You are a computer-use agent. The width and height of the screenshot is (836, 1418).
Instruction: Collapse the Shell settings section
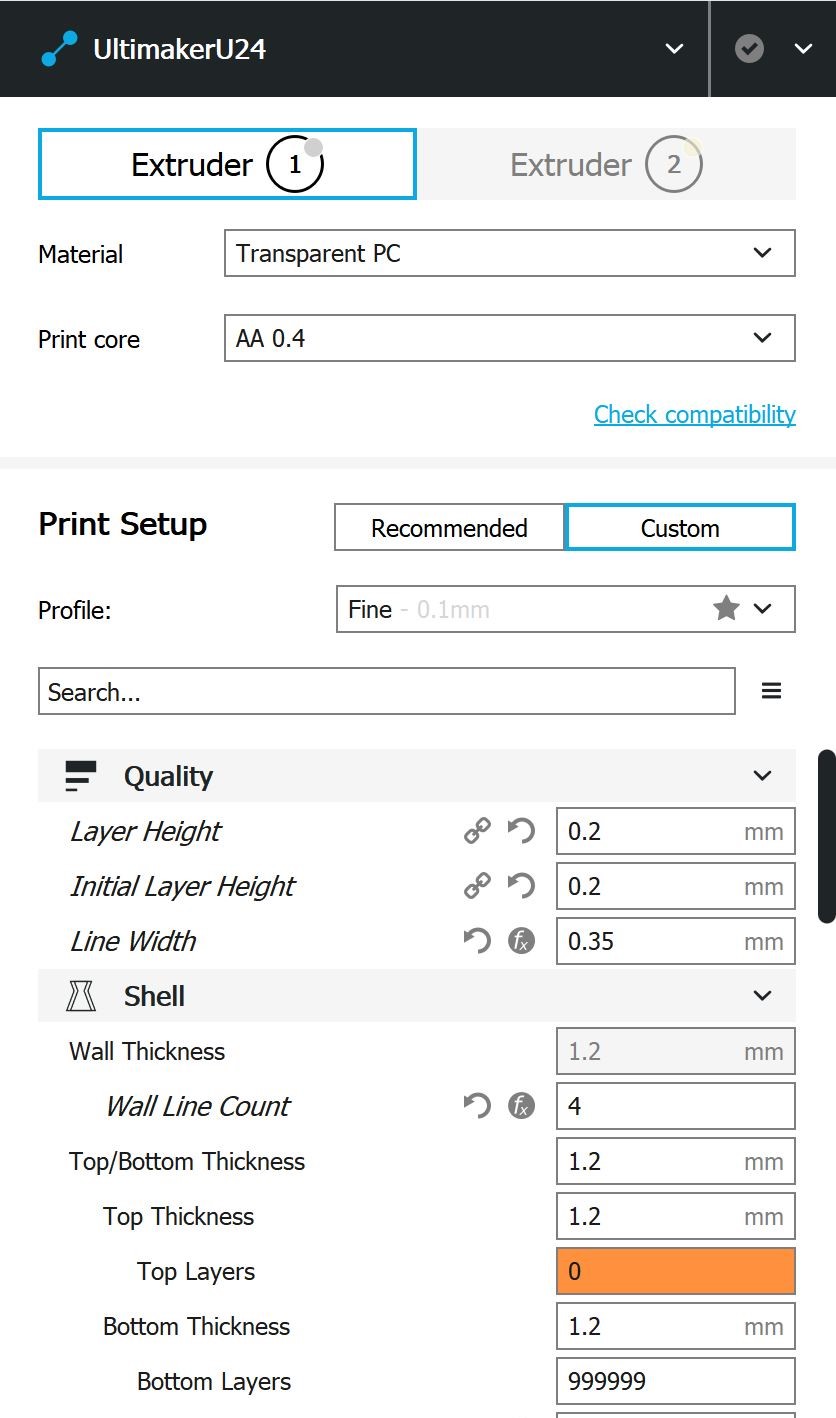762,996
